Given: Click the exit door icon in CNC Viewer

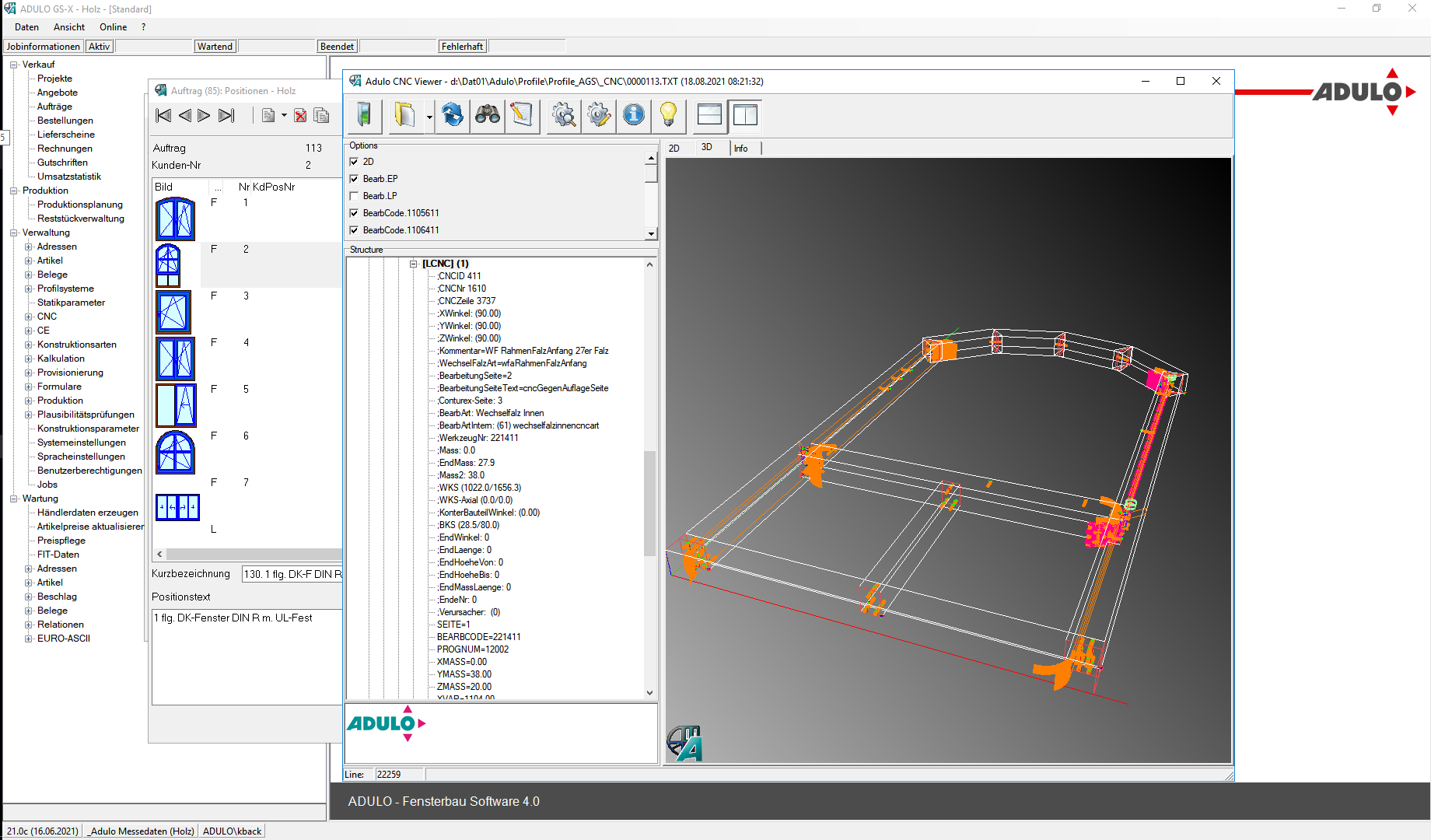Looking at the screenshot, I should tap(364, 116).
